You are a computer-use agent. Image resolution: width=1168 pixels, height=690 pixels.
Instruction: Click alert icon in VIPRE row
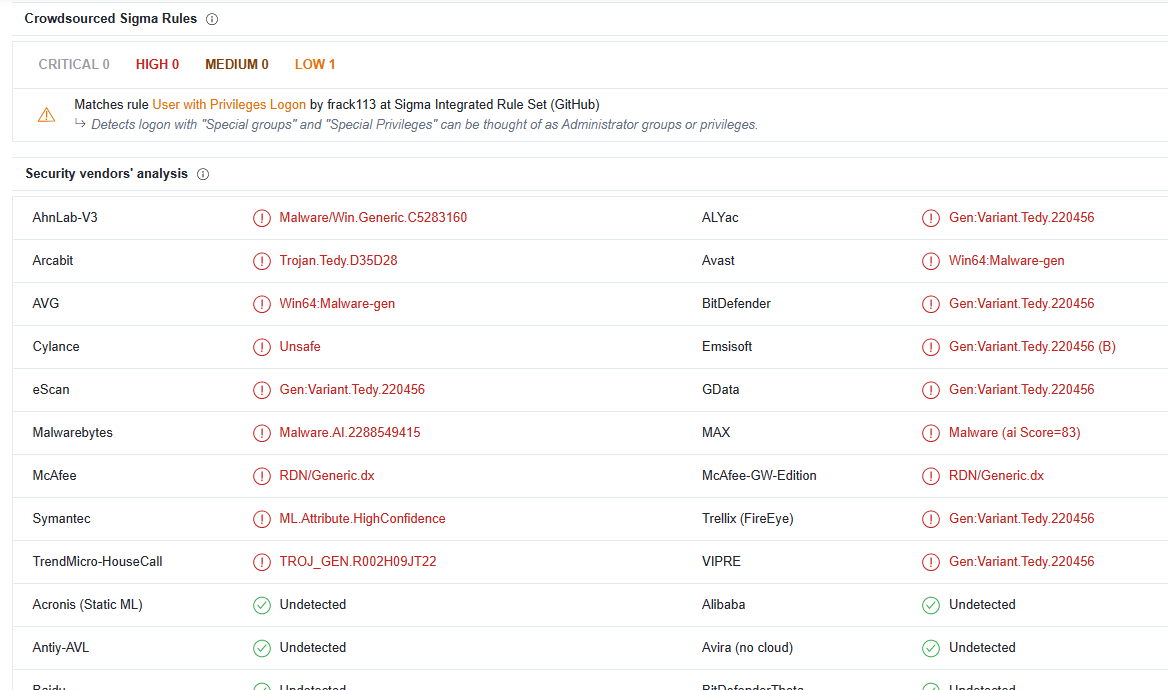(x=931, y=562)
